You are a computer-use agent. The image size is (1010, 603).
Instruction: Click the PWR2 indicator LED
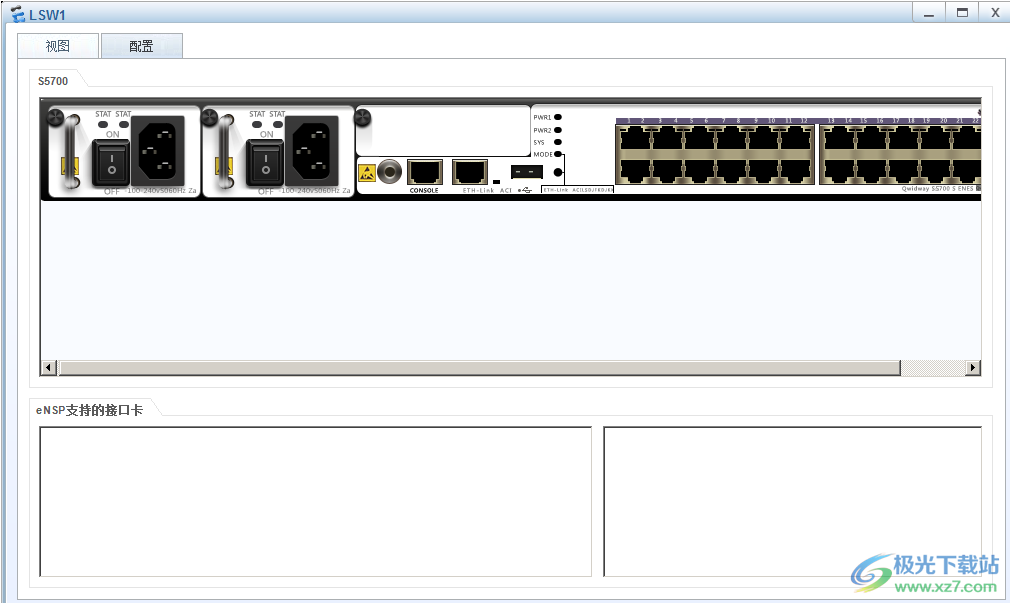pyautogui.click(x=558, y=130)
